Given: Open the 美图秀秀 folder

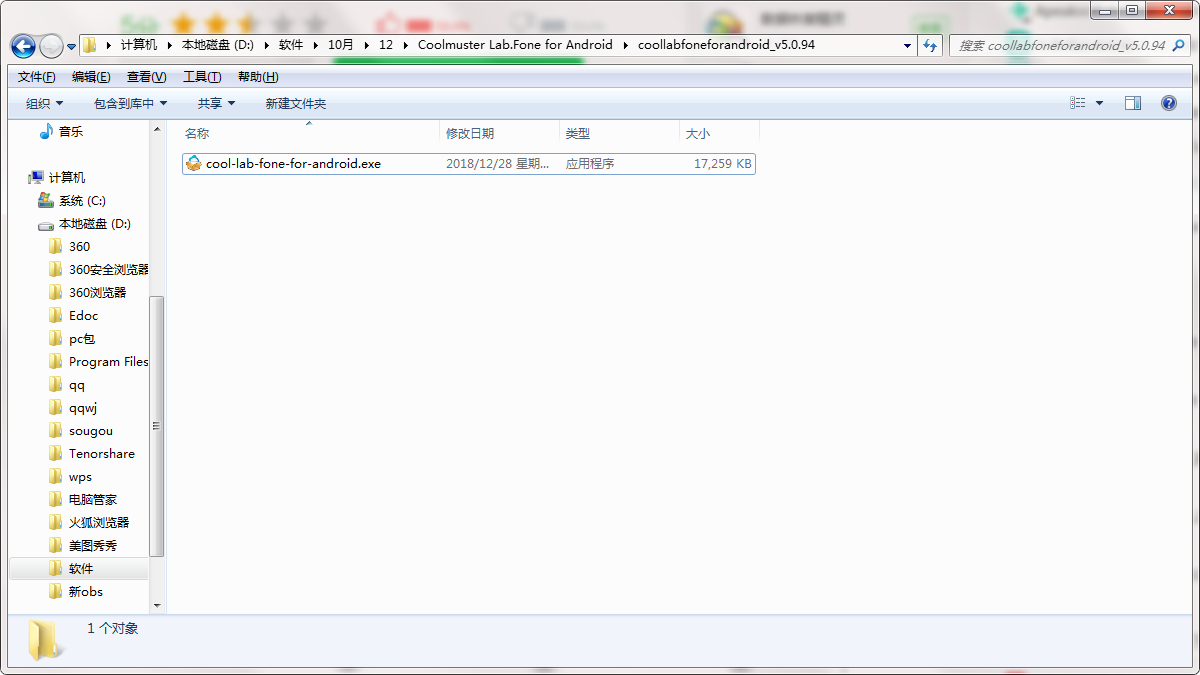Looking at the screenshot, I should 93,545.
